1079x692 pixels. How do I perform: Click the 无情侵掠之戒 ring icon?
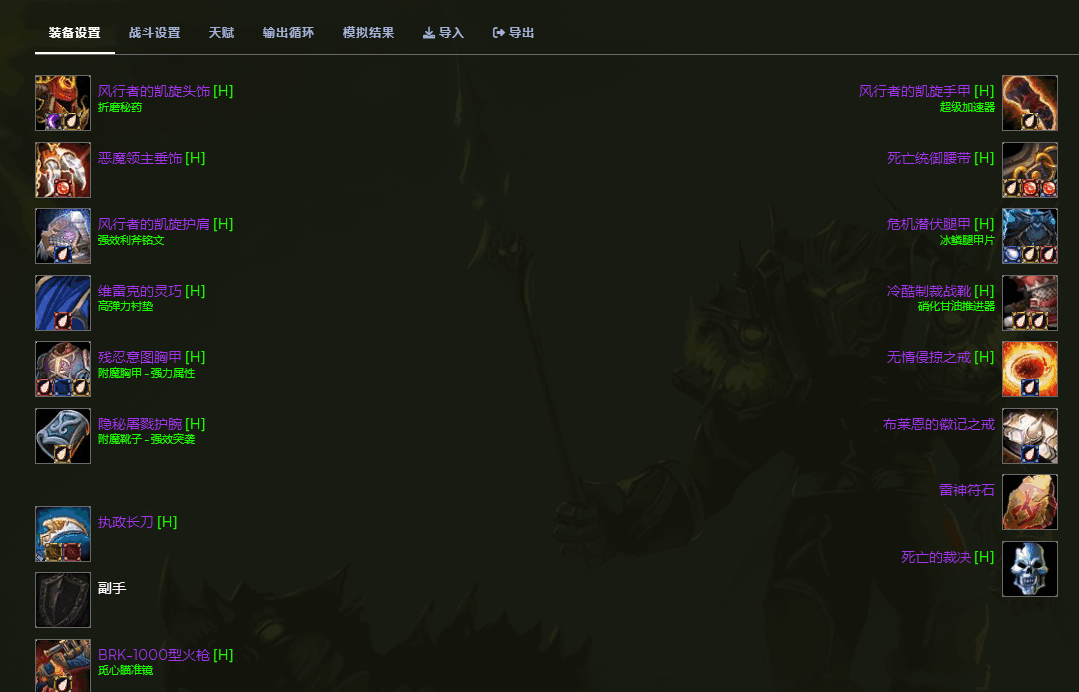[x=1029, y=369]
